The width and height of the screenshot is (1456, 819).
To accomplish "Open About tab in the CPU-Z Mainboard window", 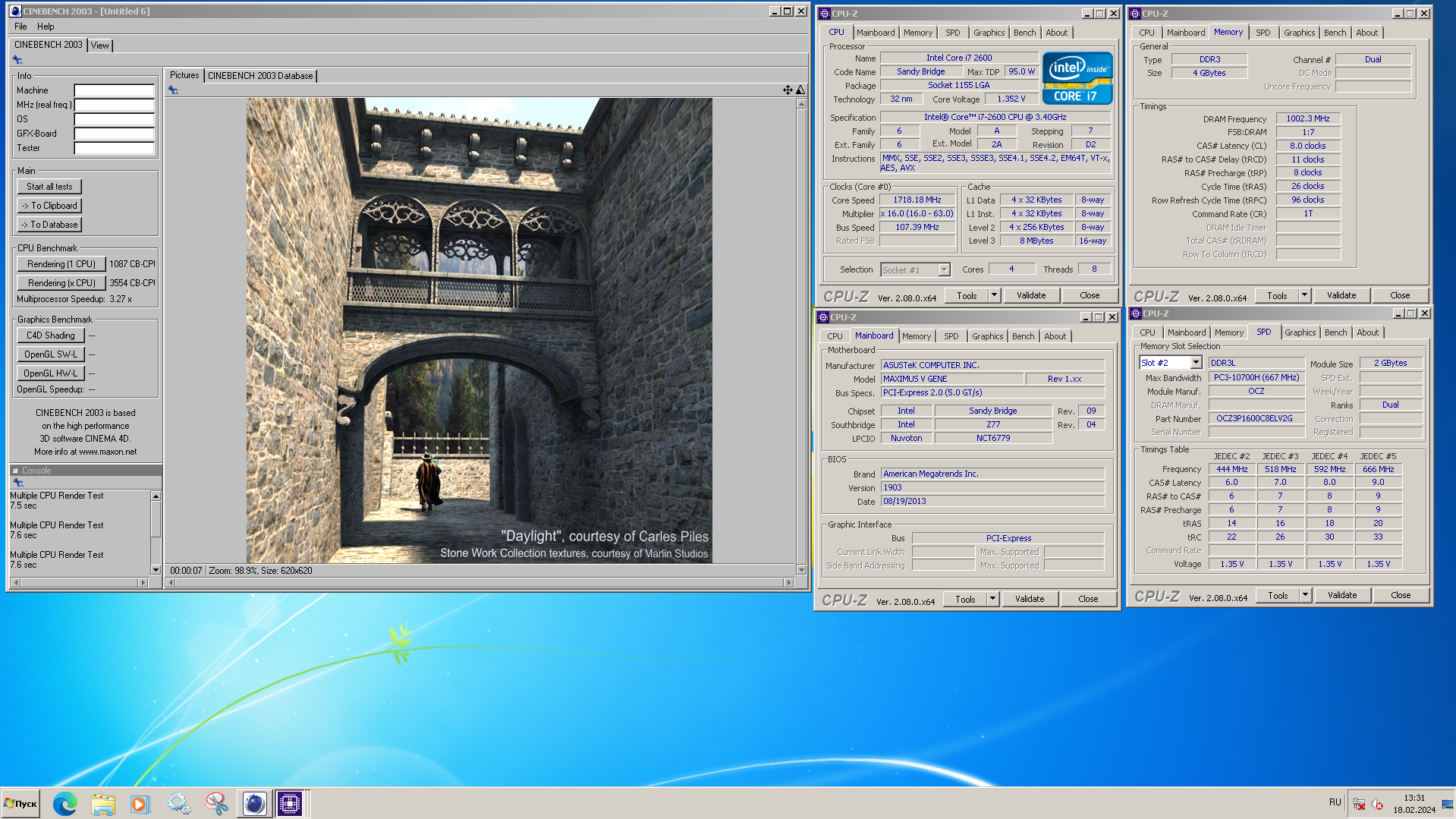I will [x=1055, y=336].
